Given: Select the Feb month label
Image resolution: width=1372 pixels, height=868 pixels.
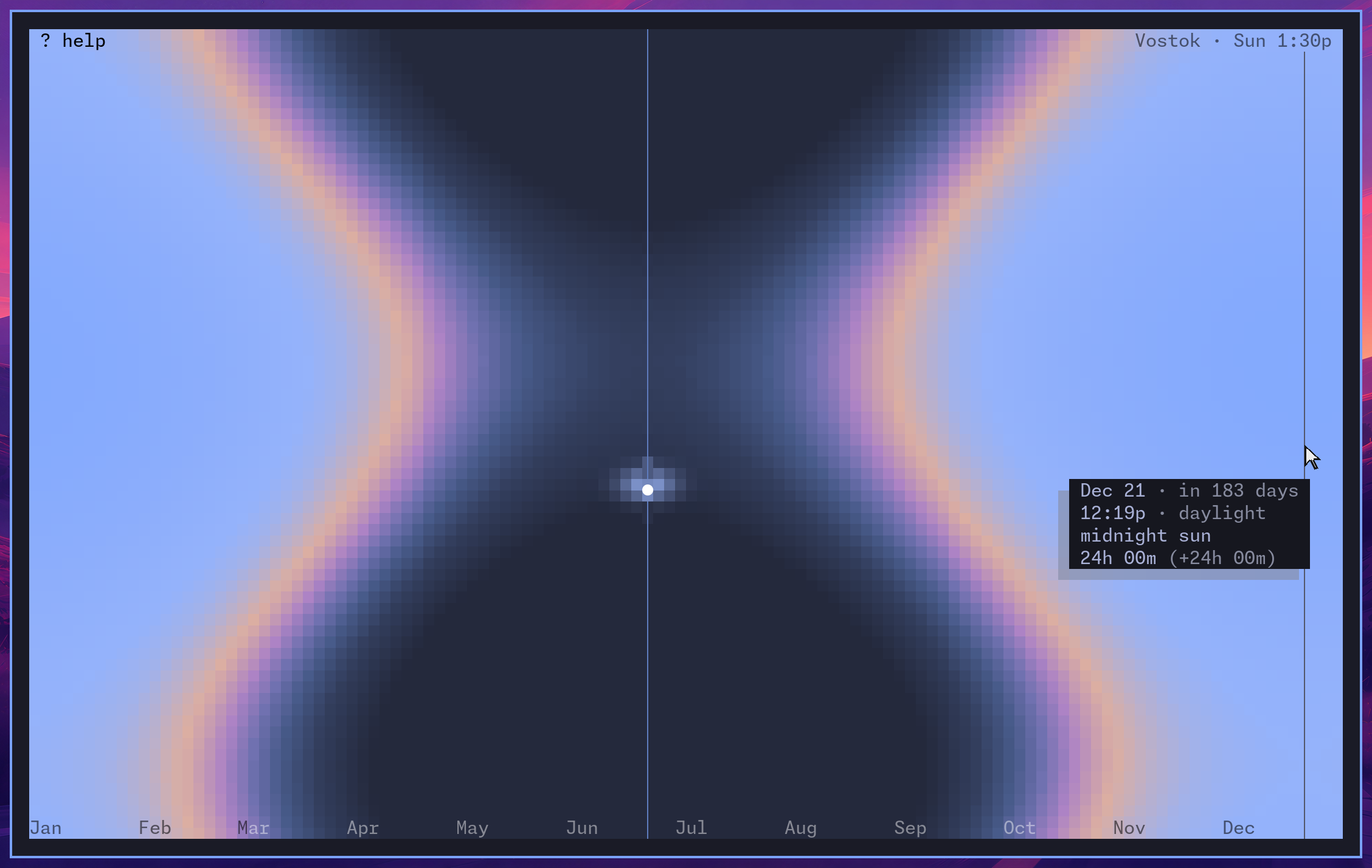Looking at the screenshot, I should (155, 828).
